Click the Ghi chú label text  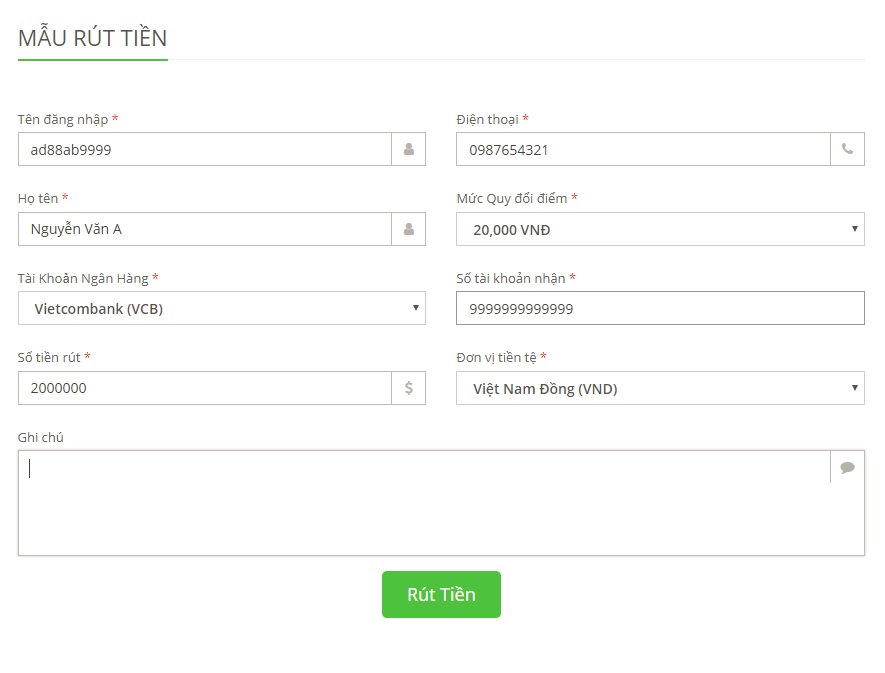41,437
